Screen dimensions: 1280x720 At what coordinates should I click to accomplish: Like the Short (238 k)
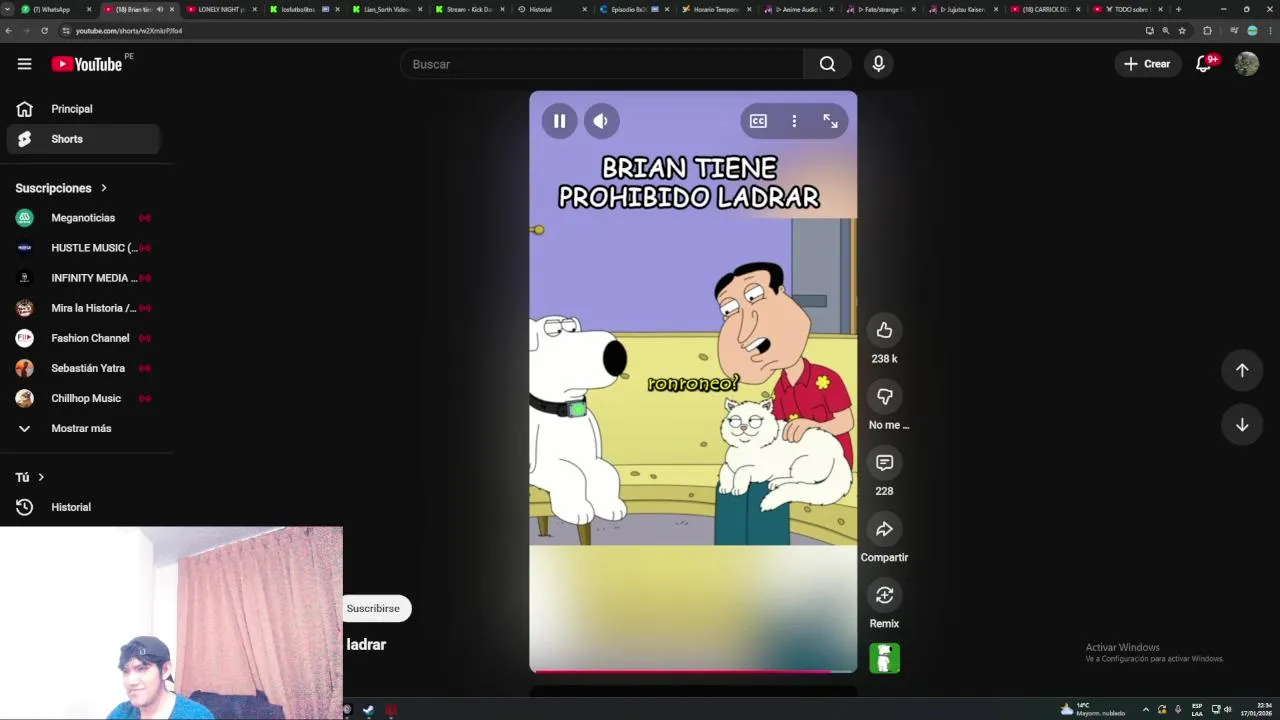pos(884,330)
